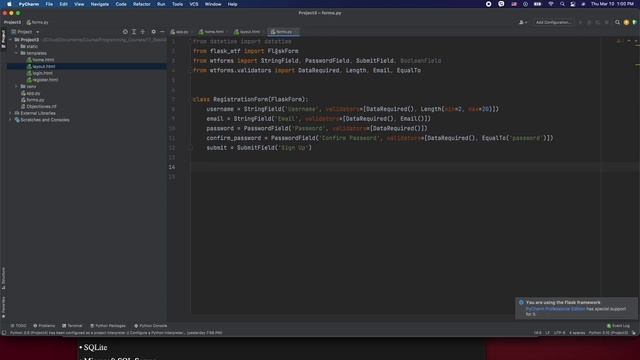Collapse the Project3 root folder
Image resolution: width=640 pixels, height=360 pixels.
pyautogui.click(x=11, y=40)
